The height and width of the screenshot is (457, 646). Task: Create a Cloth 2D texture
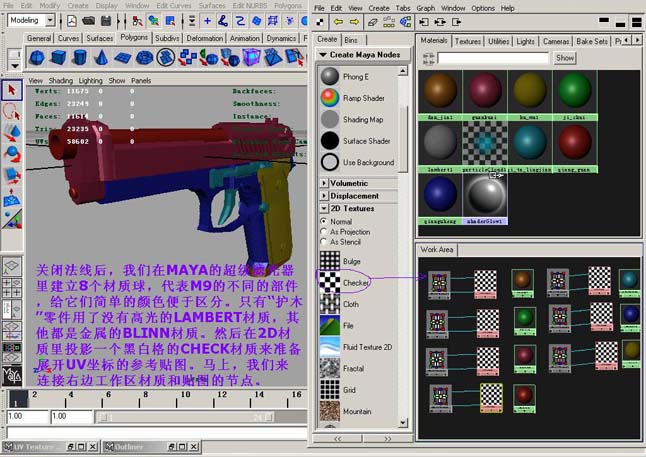coord(330,304)
